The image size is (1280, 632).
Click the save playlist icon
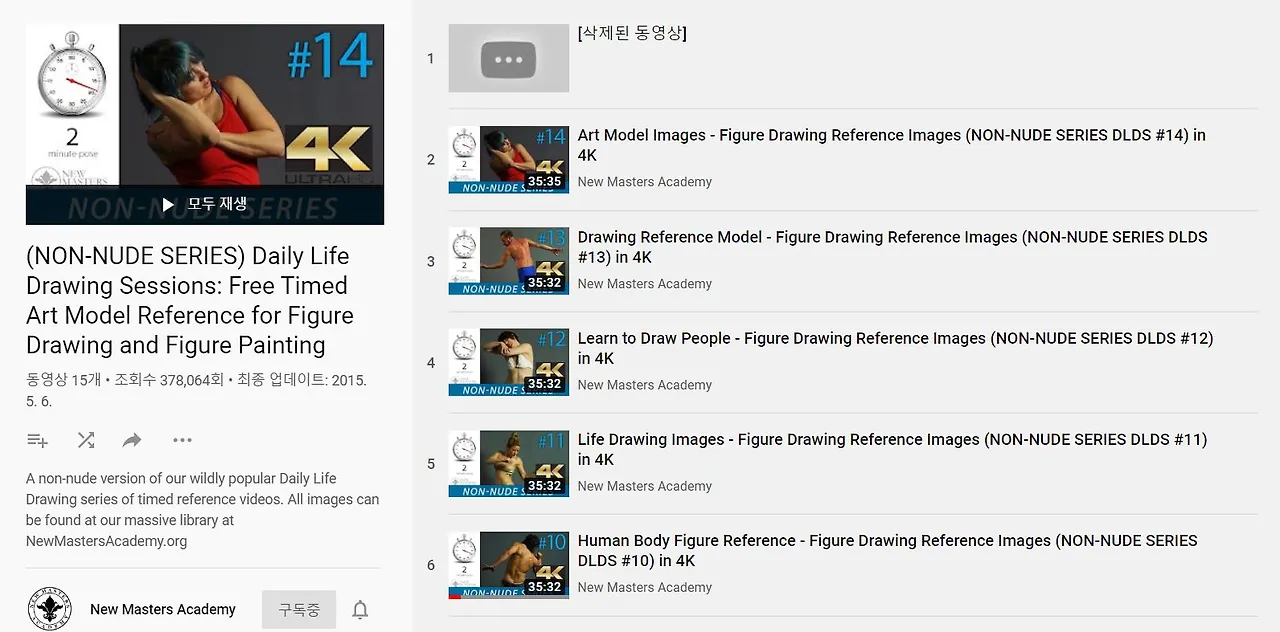[37, 440]
